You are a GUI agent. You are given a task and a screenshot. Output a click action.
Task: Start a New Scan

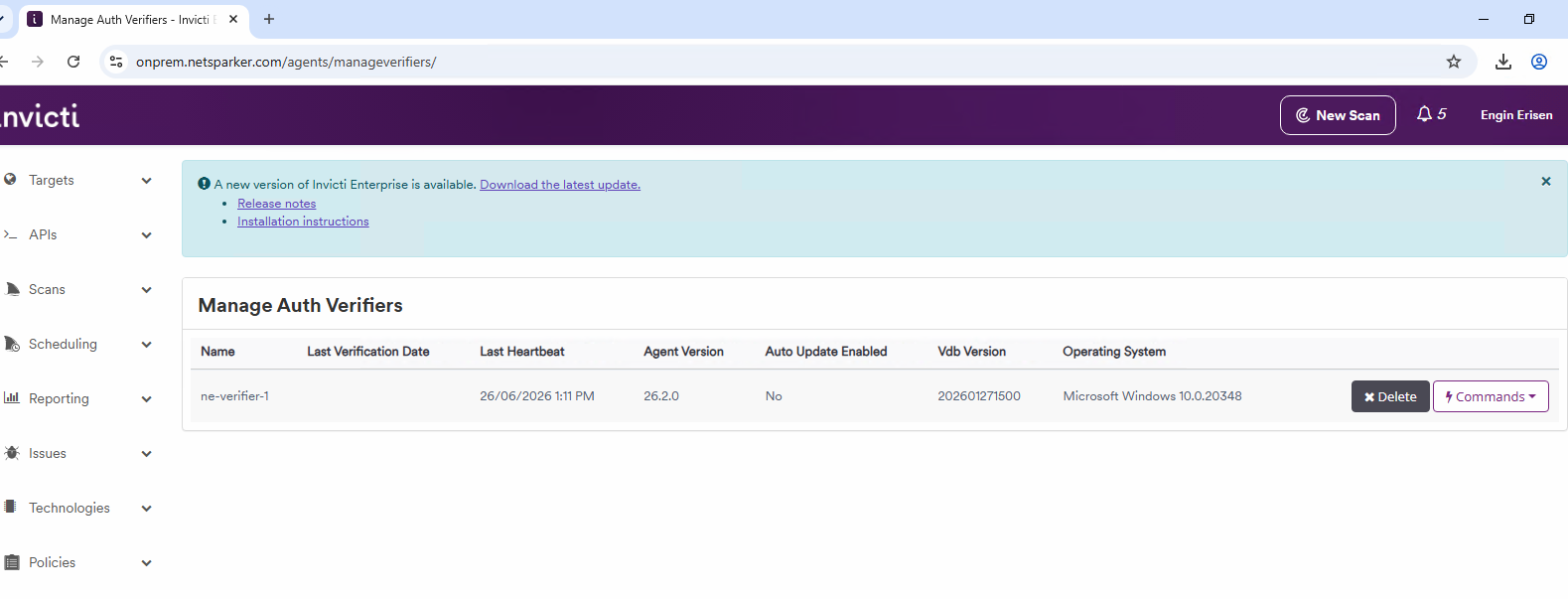[x=1338, y=115]
